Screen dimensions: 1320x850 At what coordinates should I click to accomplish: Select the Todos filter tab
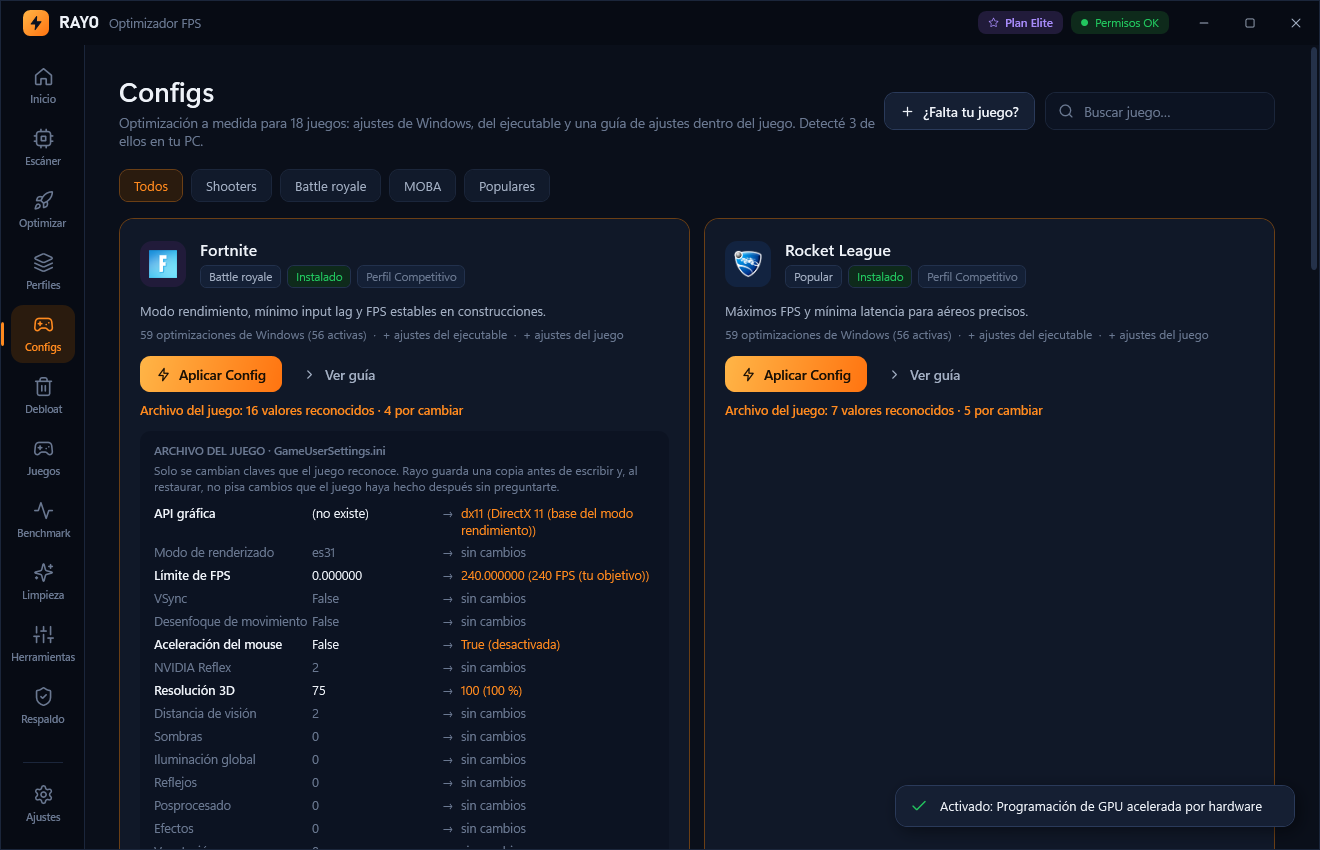pyautogui.click(x=151, y=186)
